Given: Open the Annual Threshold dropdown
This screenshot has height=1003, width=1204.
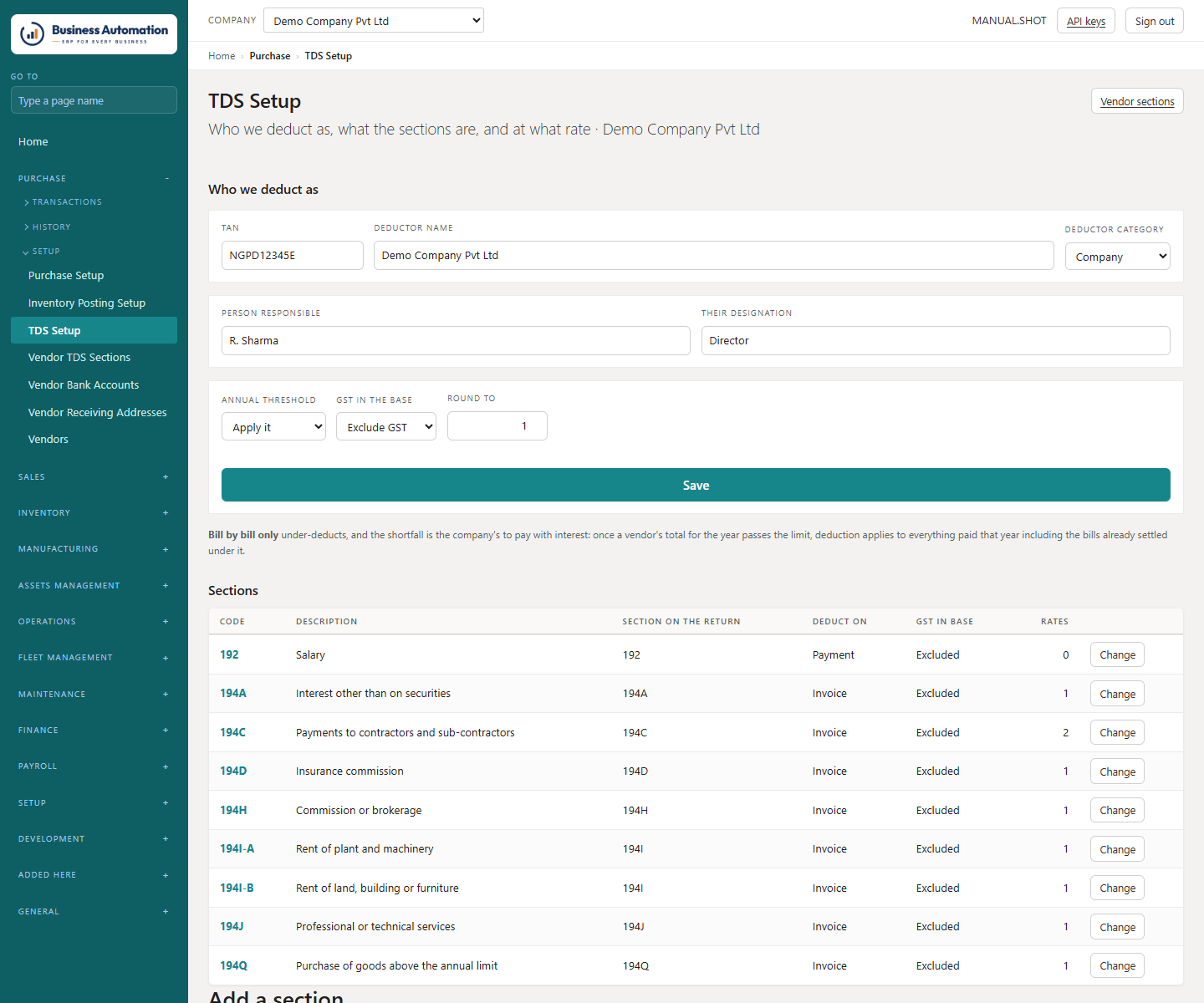Looking at the screenshot, I should [273, 427].
